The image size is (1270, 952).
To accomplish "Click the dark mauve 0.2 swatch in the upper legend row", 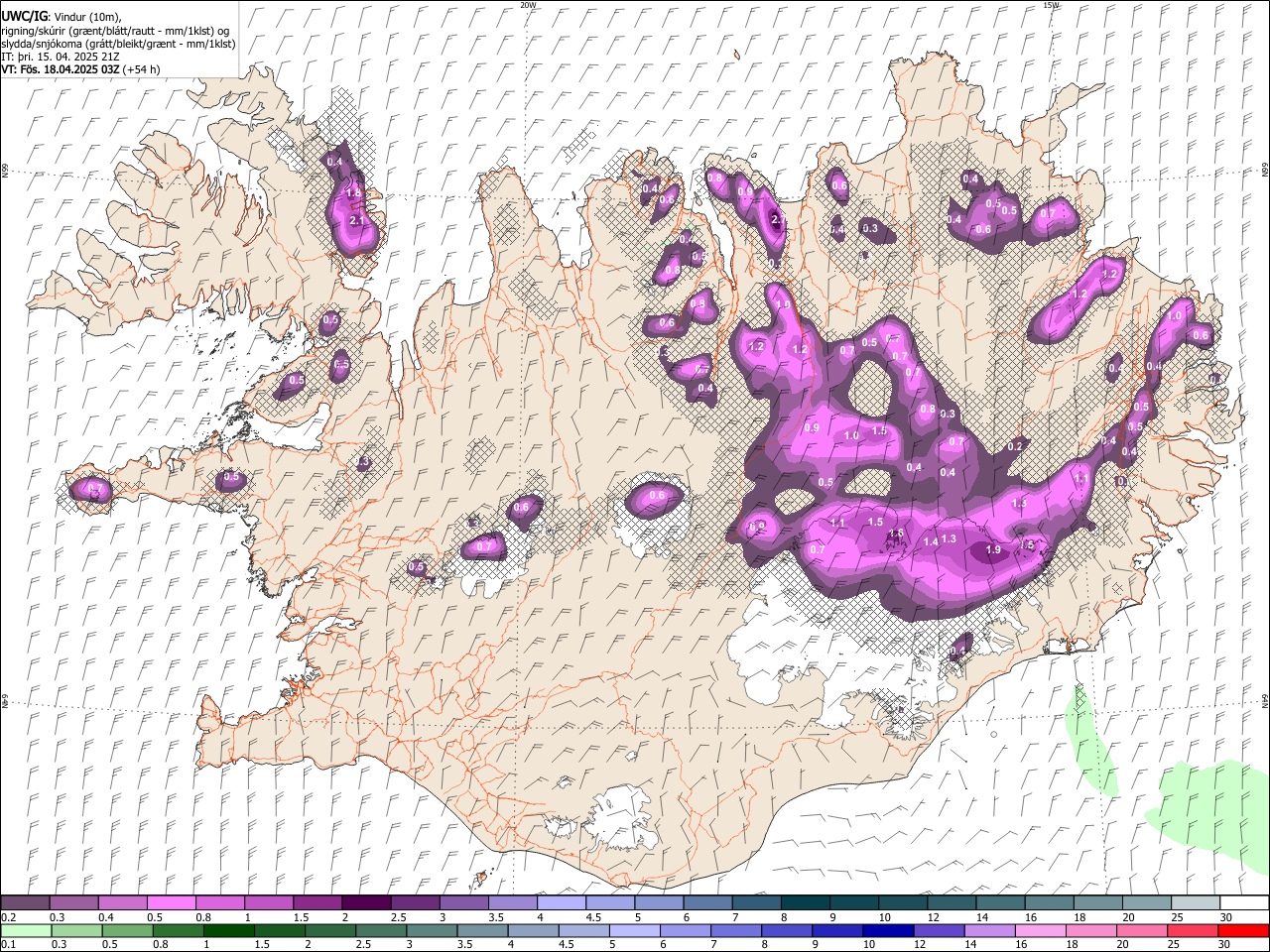I will click(25, 902).
